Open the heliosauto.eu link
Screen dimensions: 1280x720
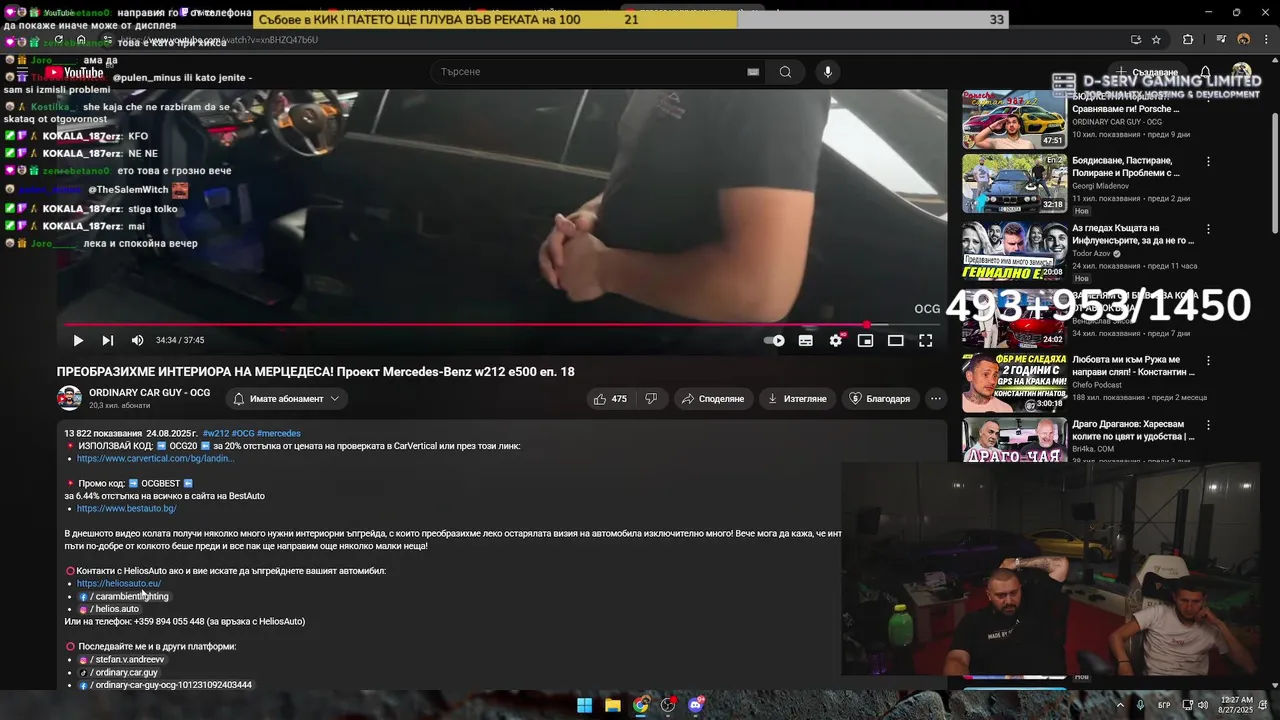click(x=118, y=583)
